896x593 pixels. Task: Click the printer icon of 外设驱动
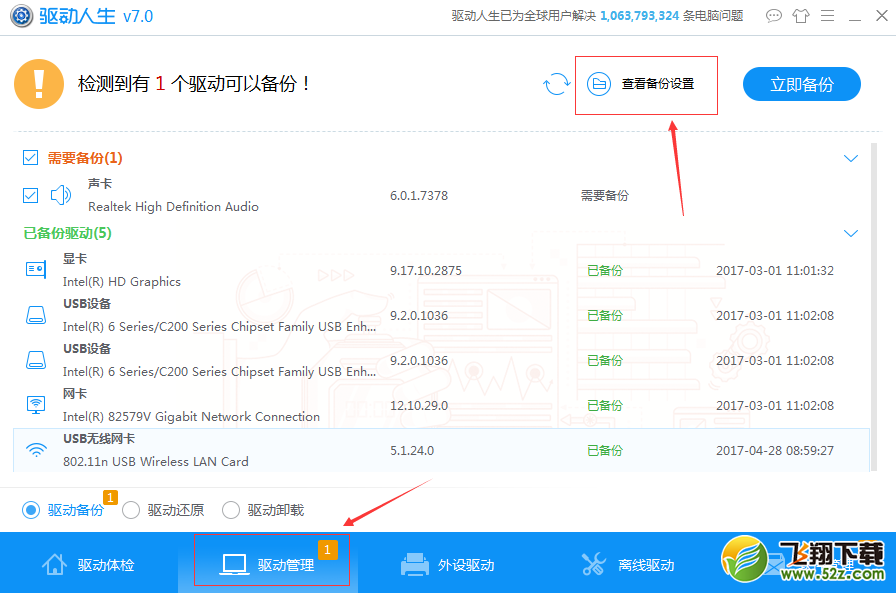click(x=415, y=564)
